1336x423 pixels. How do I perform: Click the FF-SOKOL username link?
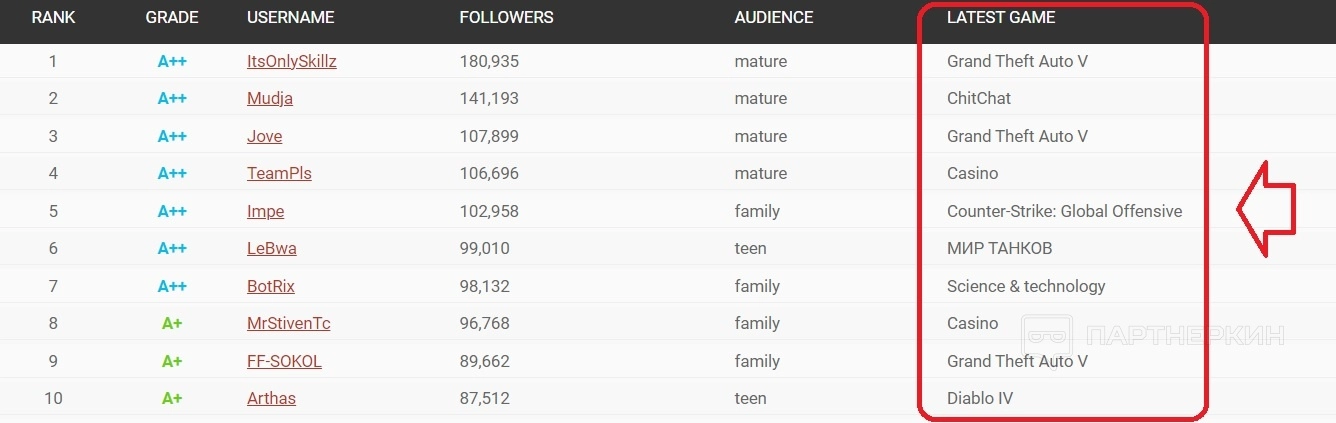(284, 361)
